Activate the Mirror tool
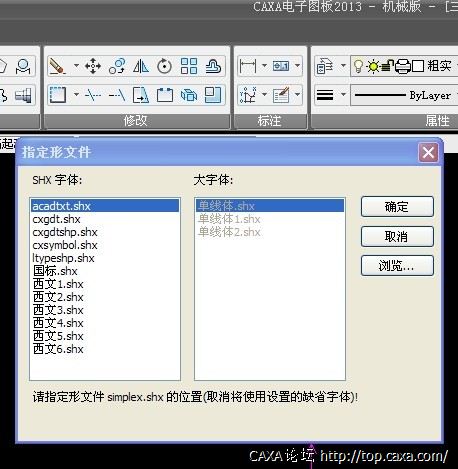 pyautogui.click(x=141, y=66)
